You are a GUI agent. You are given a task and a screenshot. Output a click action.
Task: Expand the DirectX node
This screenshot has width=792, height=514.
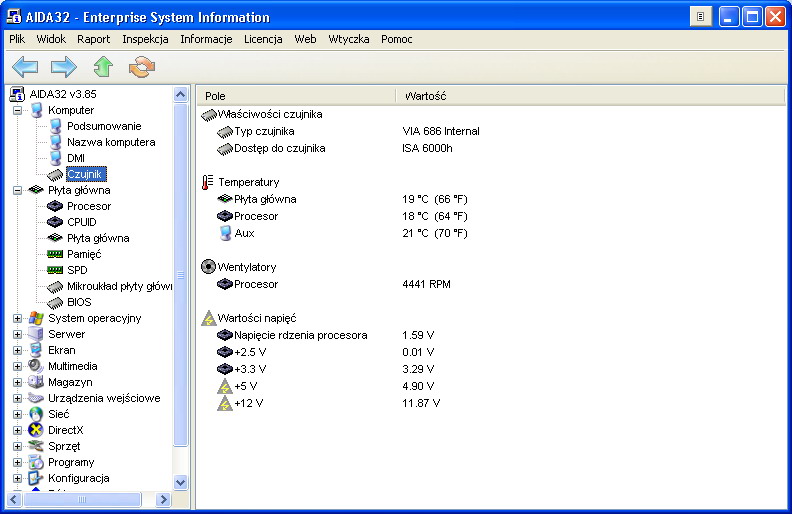[17, 430]
